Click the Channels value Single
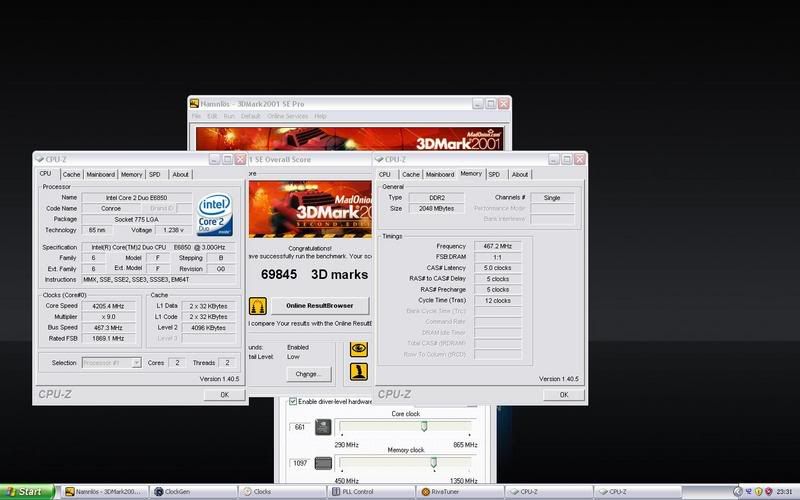Screen dimensions: 800x500 [x=552, y=198]
